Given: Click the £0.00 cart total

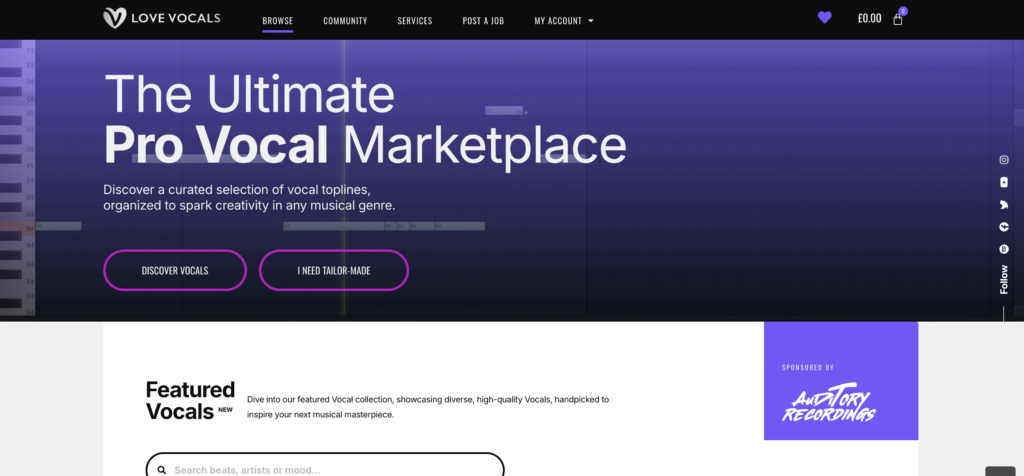Looking at the screenshot, I should pyautogui.click(x=869, y=19).
